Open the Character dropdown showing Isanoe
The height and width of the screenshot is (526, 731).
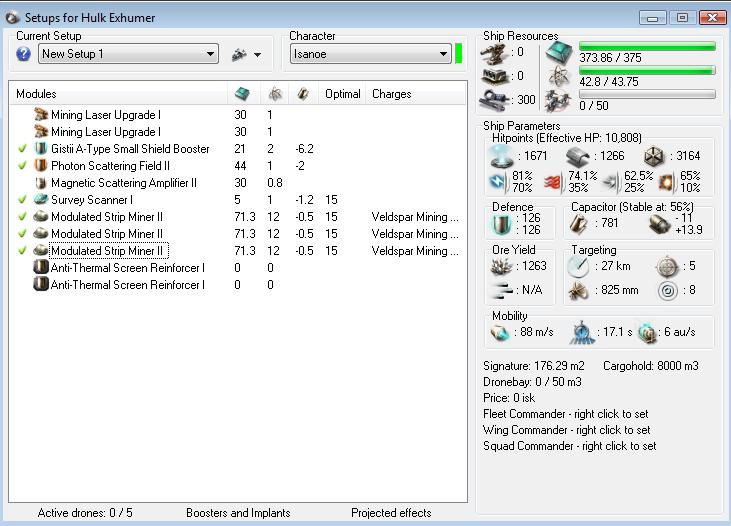371,54
